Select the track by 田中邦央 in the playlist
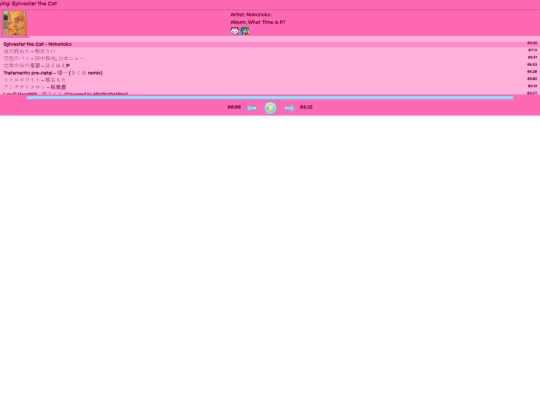The image size is (540, 405). click(270, 58)
